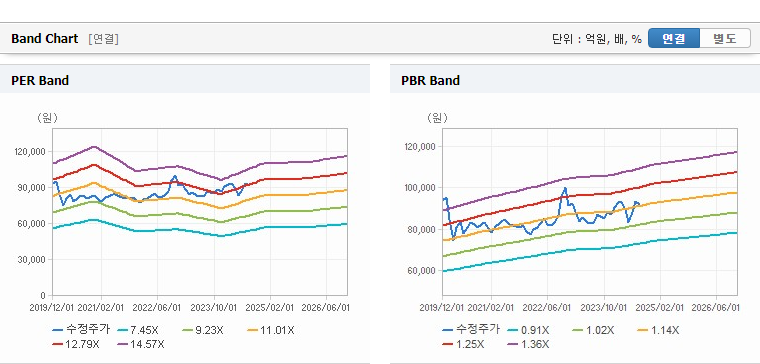Screen dimensions: 760x364
Task: Click the 2023/10/01 label on PBR chart
Action: [x=606, y=308]
